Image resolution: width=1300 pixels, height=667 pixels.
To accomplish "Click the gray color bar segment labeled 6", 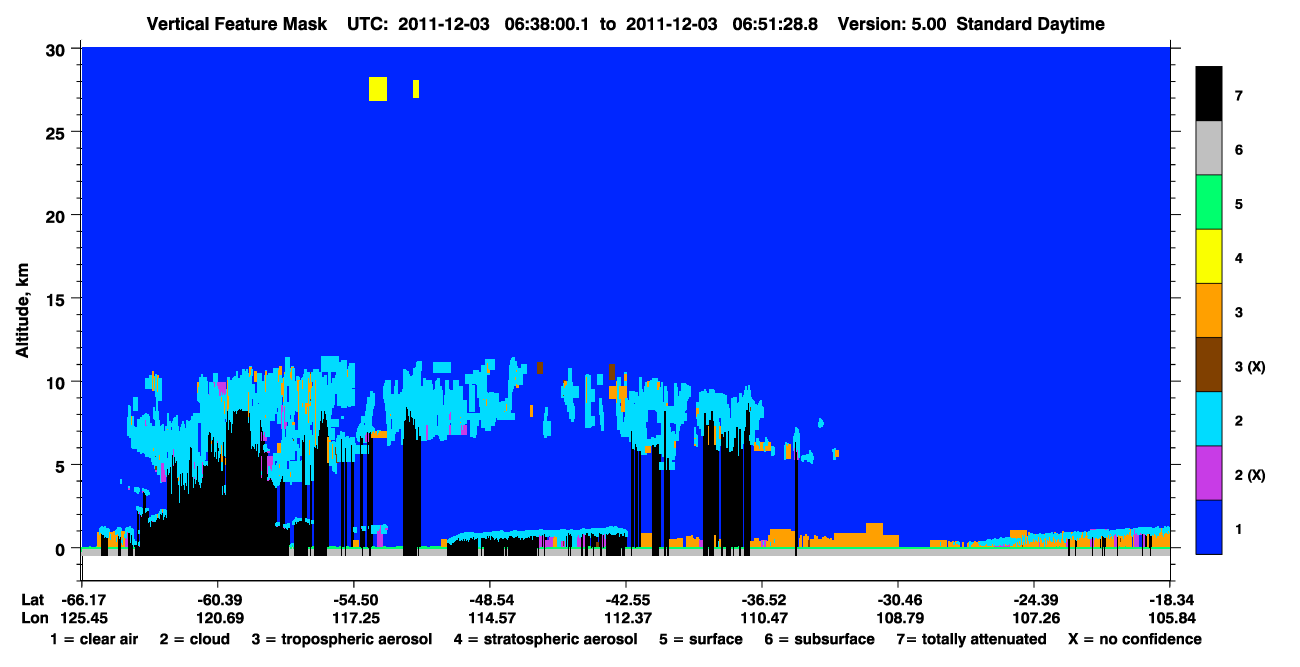I will click(x=1209, y=149).
